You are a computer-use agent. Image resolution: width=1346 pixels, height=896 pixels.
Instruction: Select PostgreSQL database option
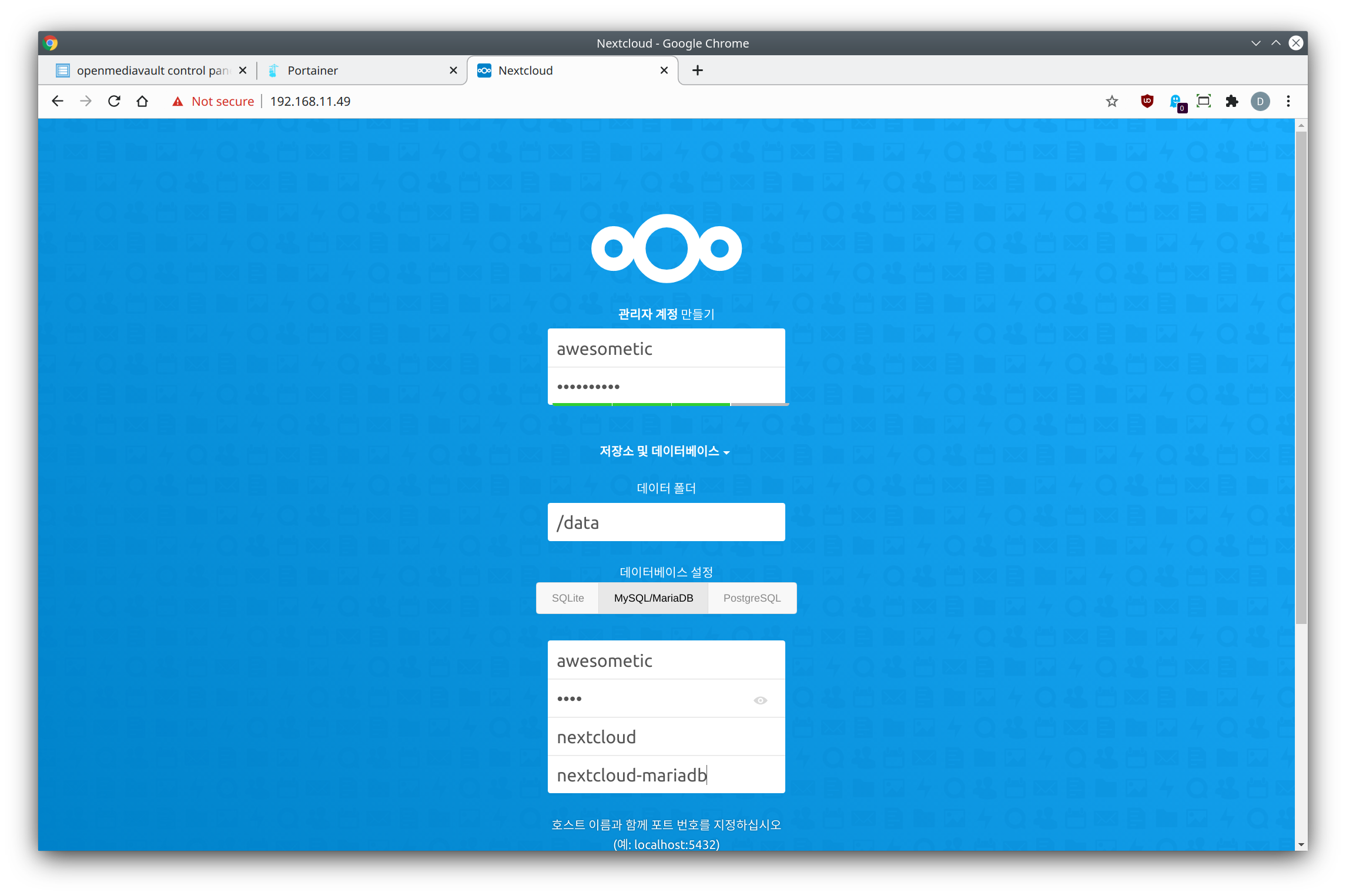(x=752, y=598)
